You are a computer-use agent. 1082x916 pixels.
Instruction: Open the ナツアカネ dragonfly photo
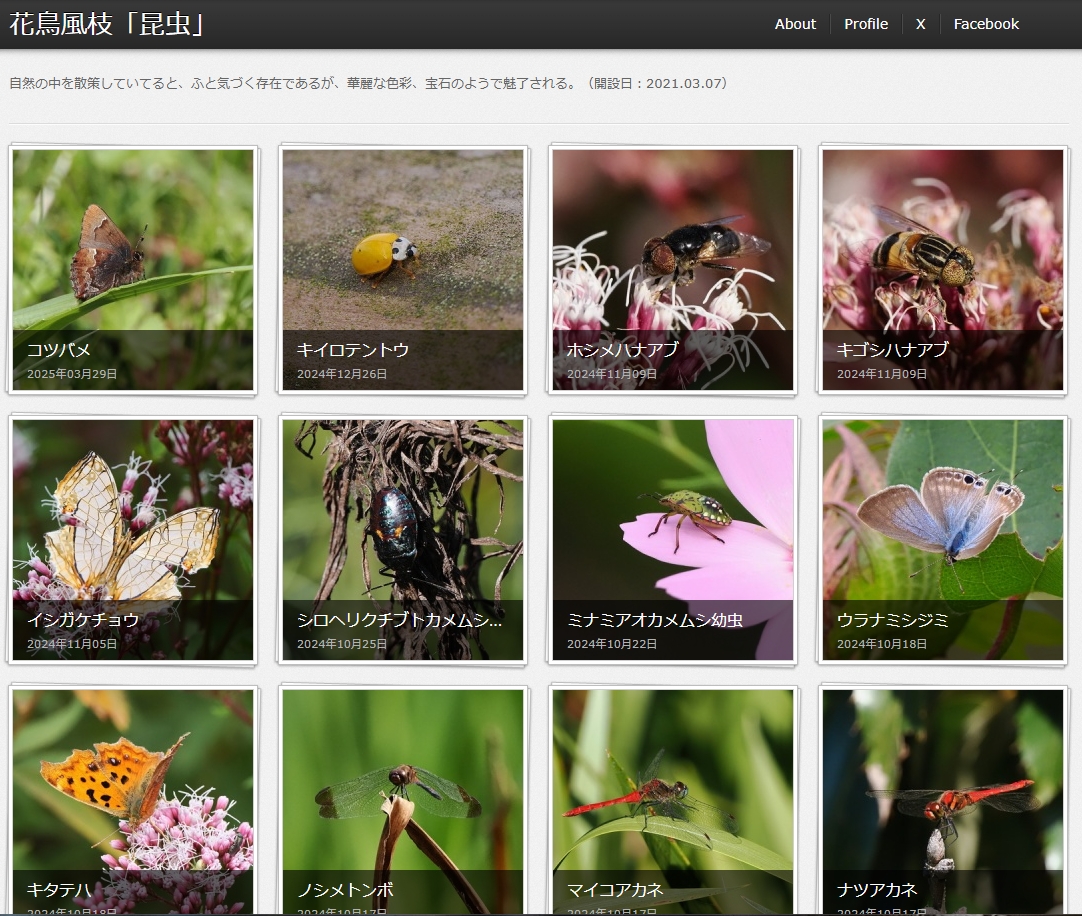(943, 802)
